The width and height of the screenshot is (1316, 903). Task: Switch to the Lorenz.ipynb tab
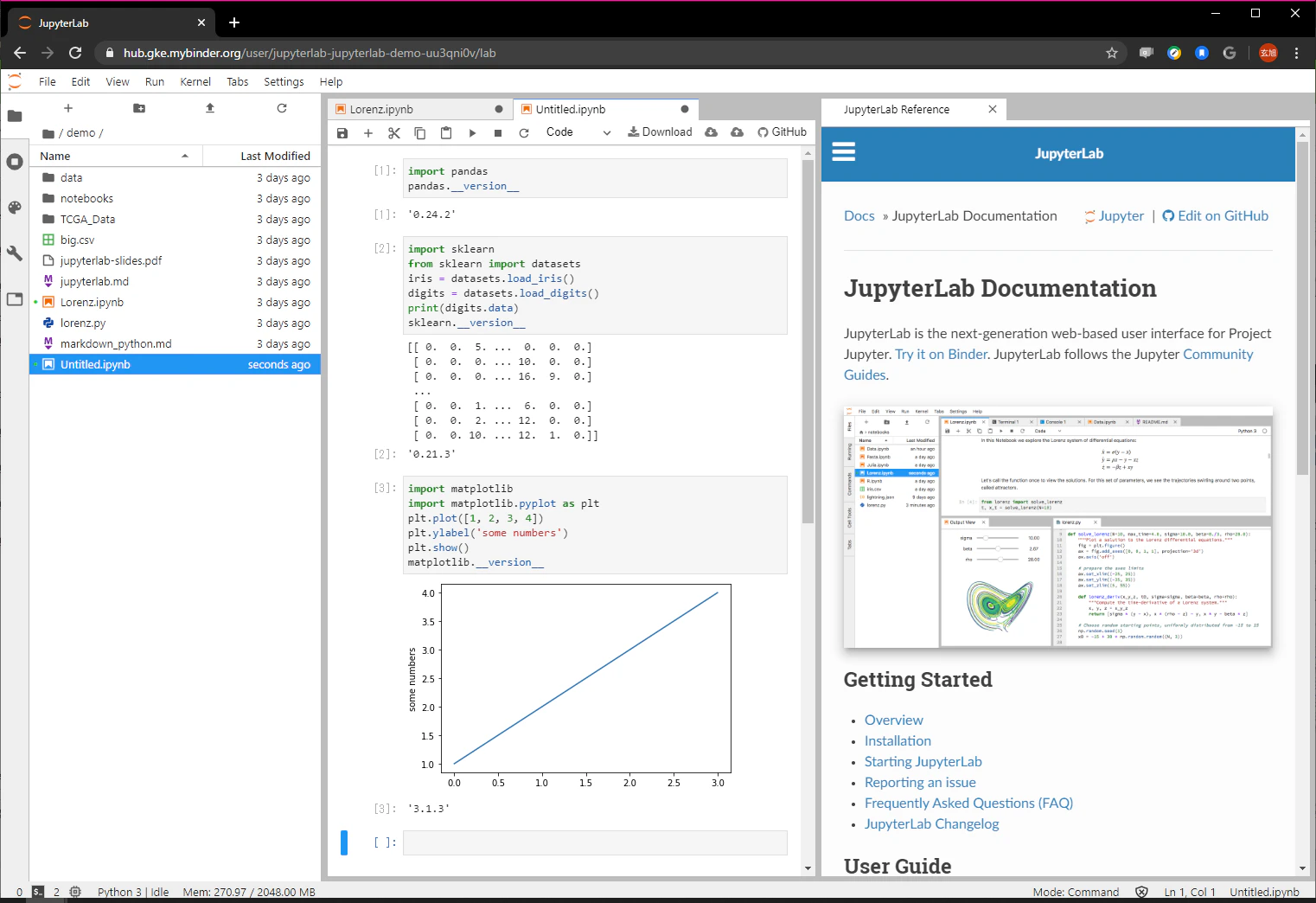tap(420, 110)
